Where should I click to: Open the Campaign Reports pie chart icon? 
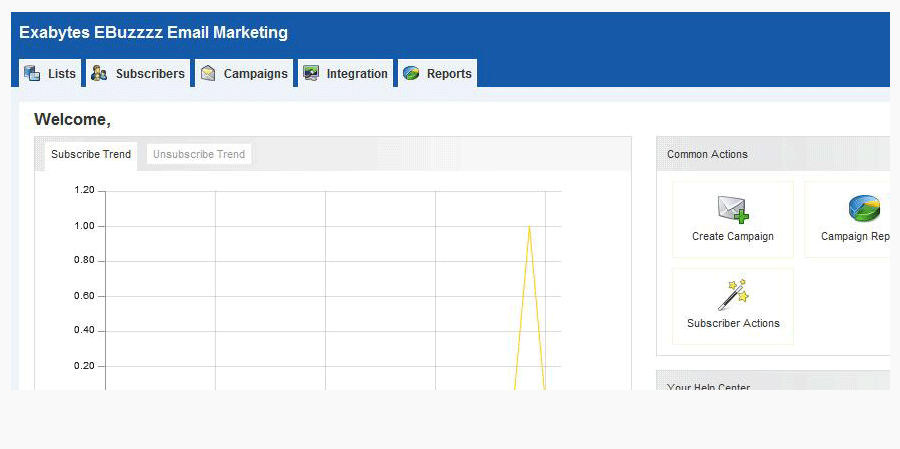point(864,208)
